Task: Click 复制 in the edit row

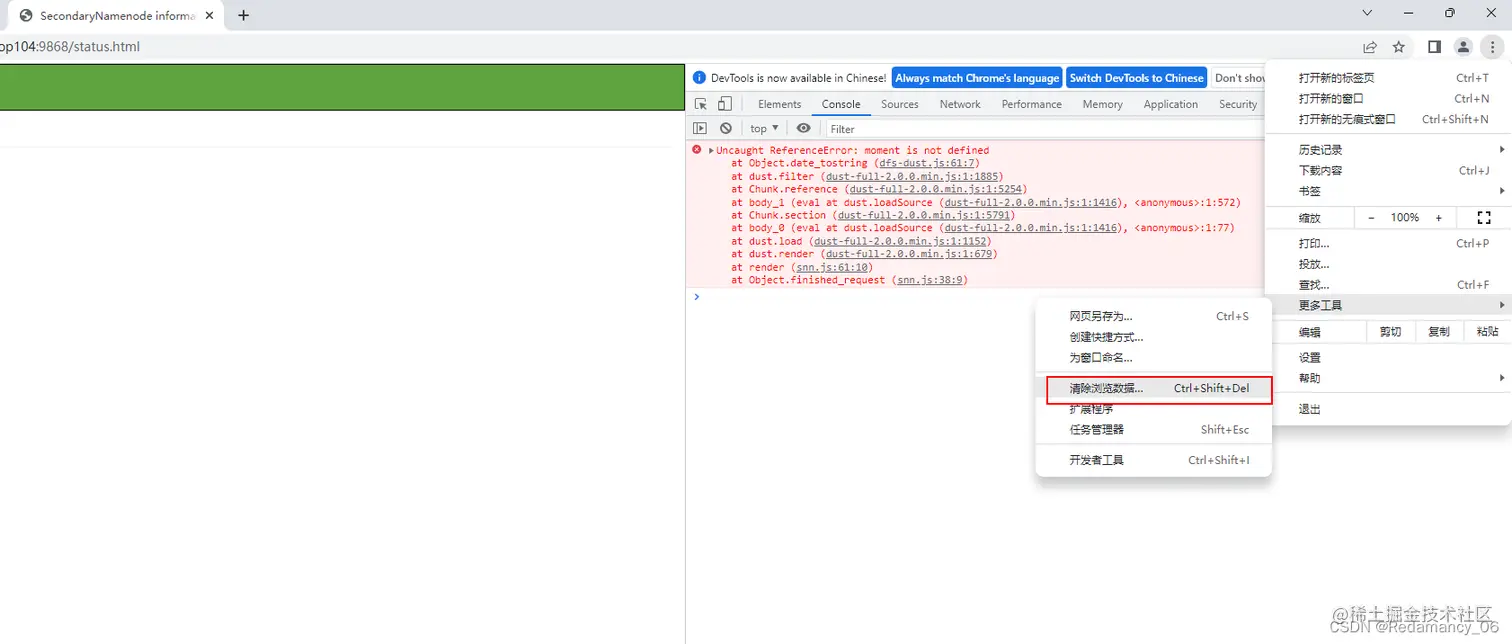Action: [1439, 332]
